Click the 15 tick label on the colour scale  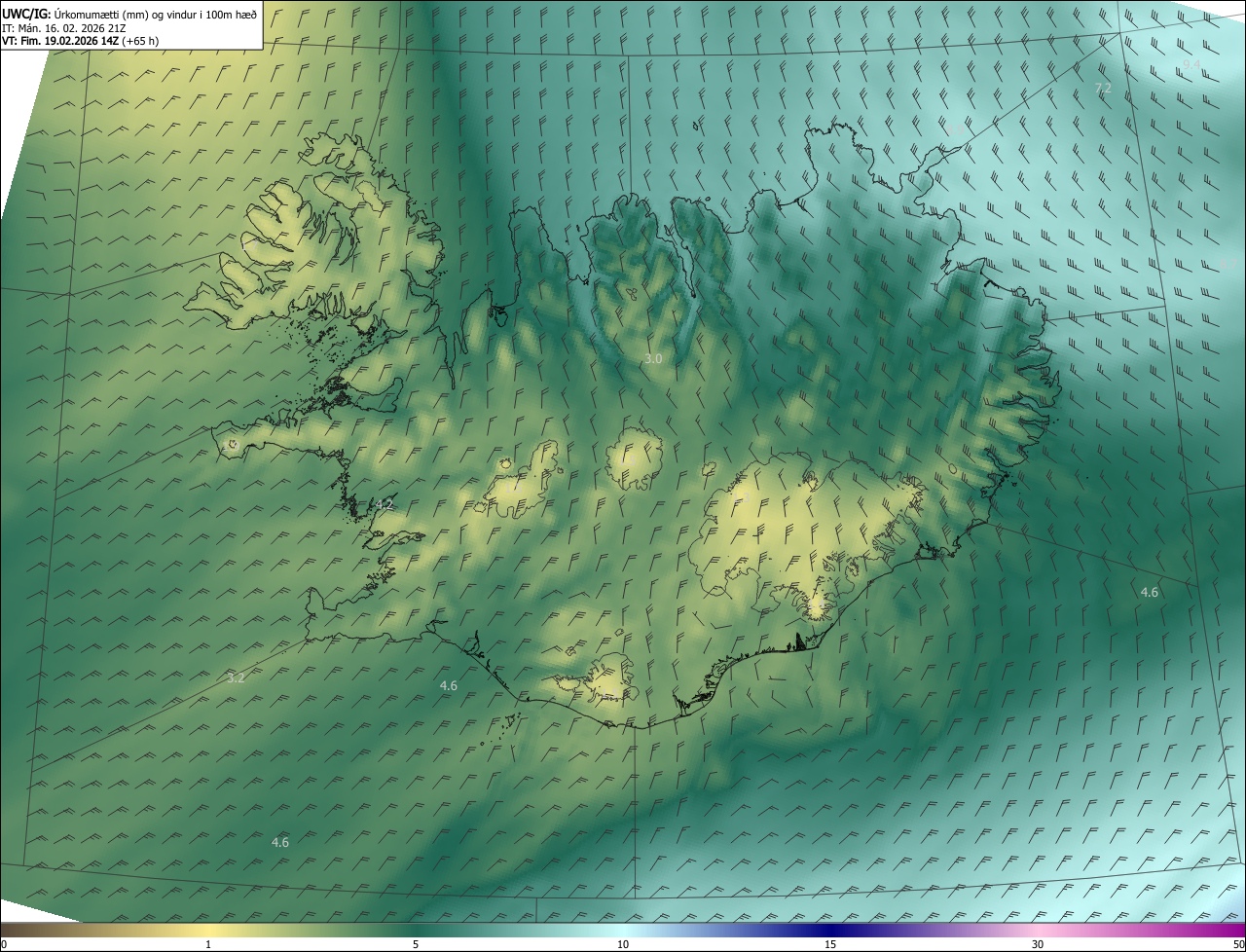(830, 944)
